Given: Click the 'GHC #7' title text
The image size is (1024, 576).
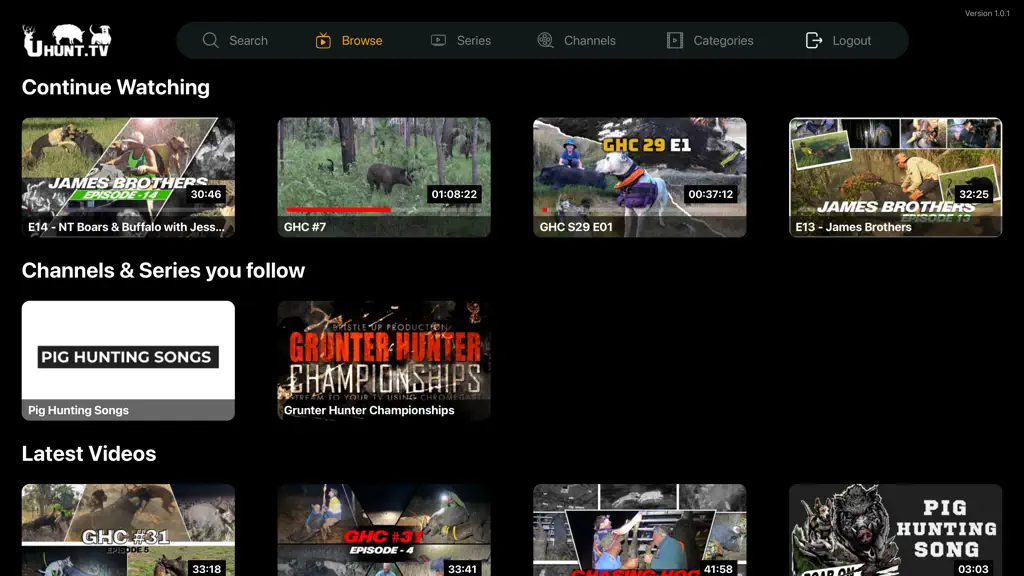Looking at the screenshot, I should [x=305, y=227].
